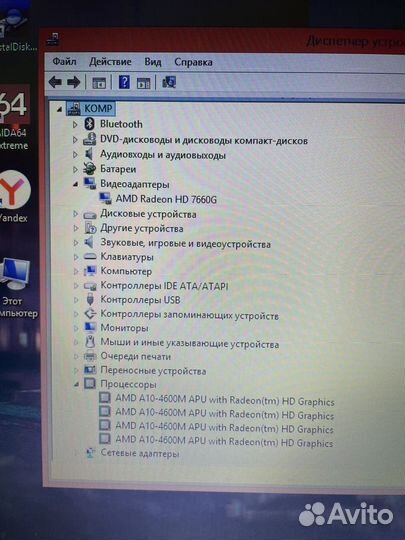Select the Сетевые адаптеры label
405x540 pixels.
139,453
